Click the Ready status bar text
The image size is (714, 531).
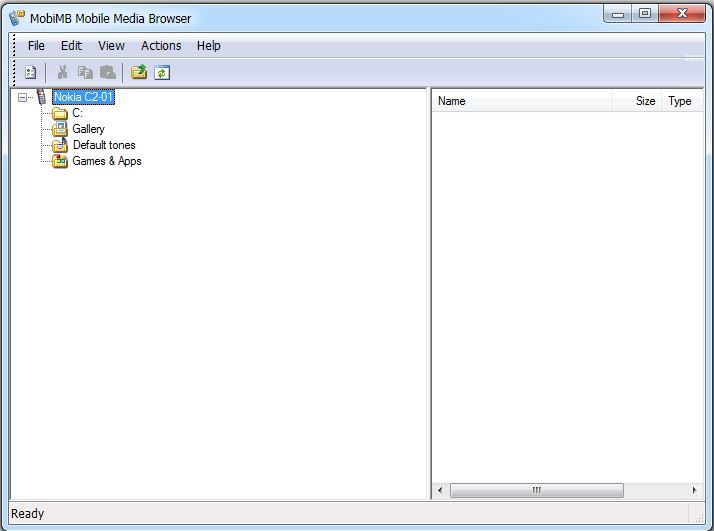tap(27, 514)
